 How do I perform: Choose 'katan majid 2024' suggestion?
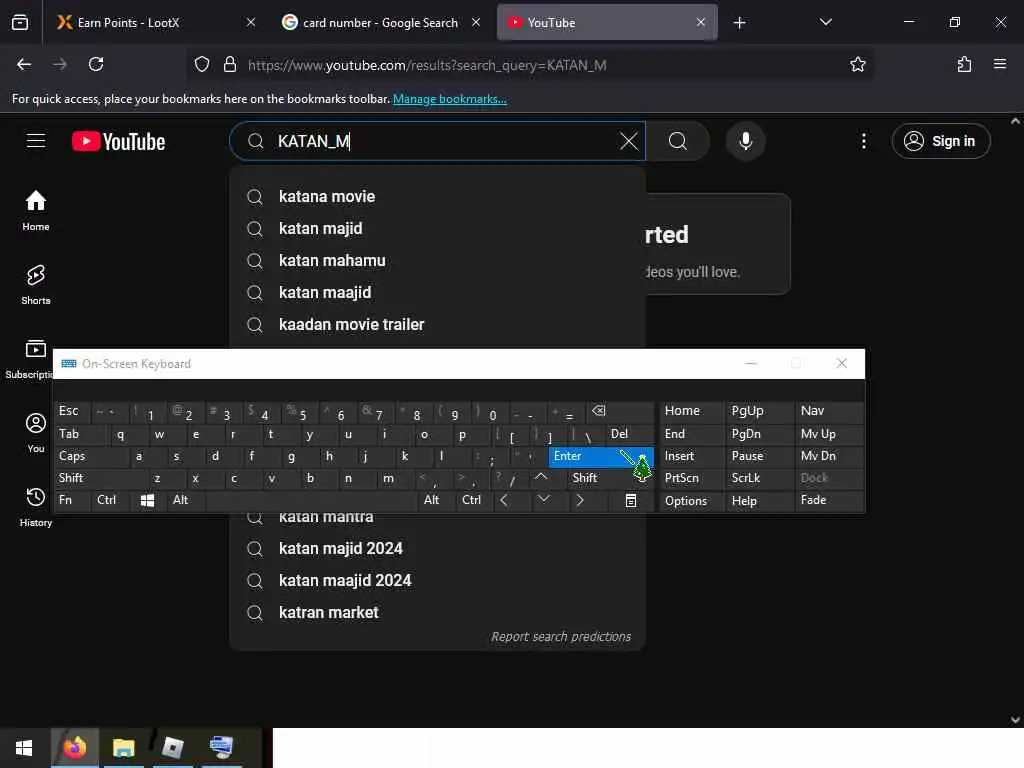point(437,549)
